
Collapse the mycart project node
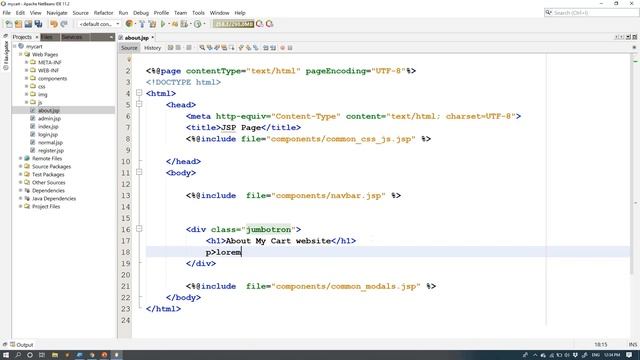click(15, 47)
